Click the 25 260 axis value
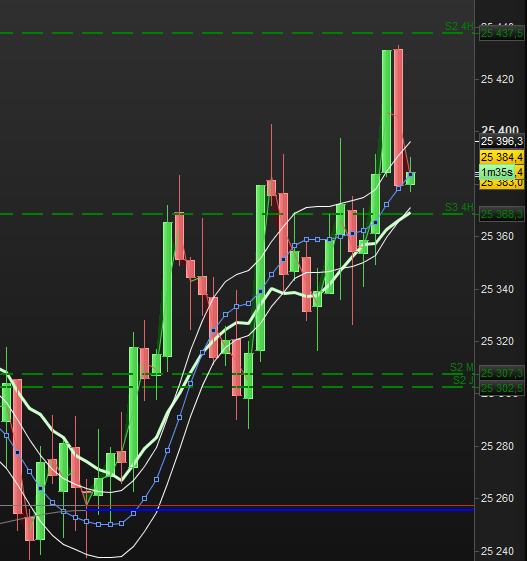The image size is (527, 561). [497, 498]
